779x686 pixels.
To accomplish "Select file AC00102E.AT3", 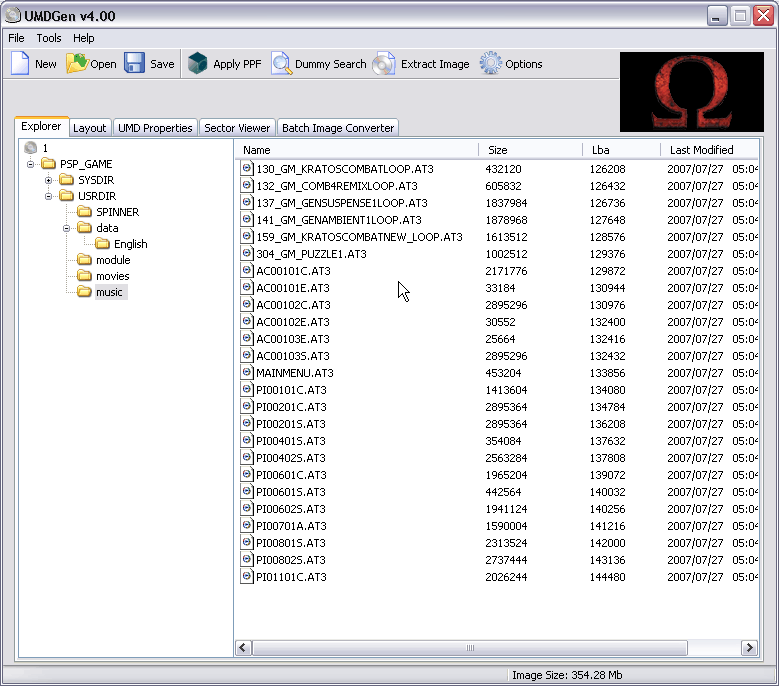I will (293, 321).
